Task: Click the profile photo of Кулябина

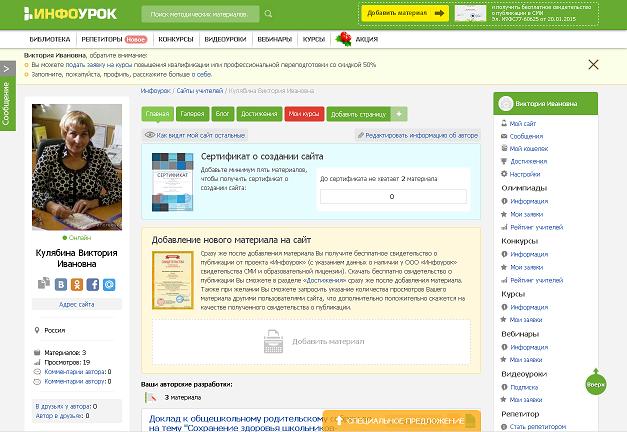Action: pos(77,167)
